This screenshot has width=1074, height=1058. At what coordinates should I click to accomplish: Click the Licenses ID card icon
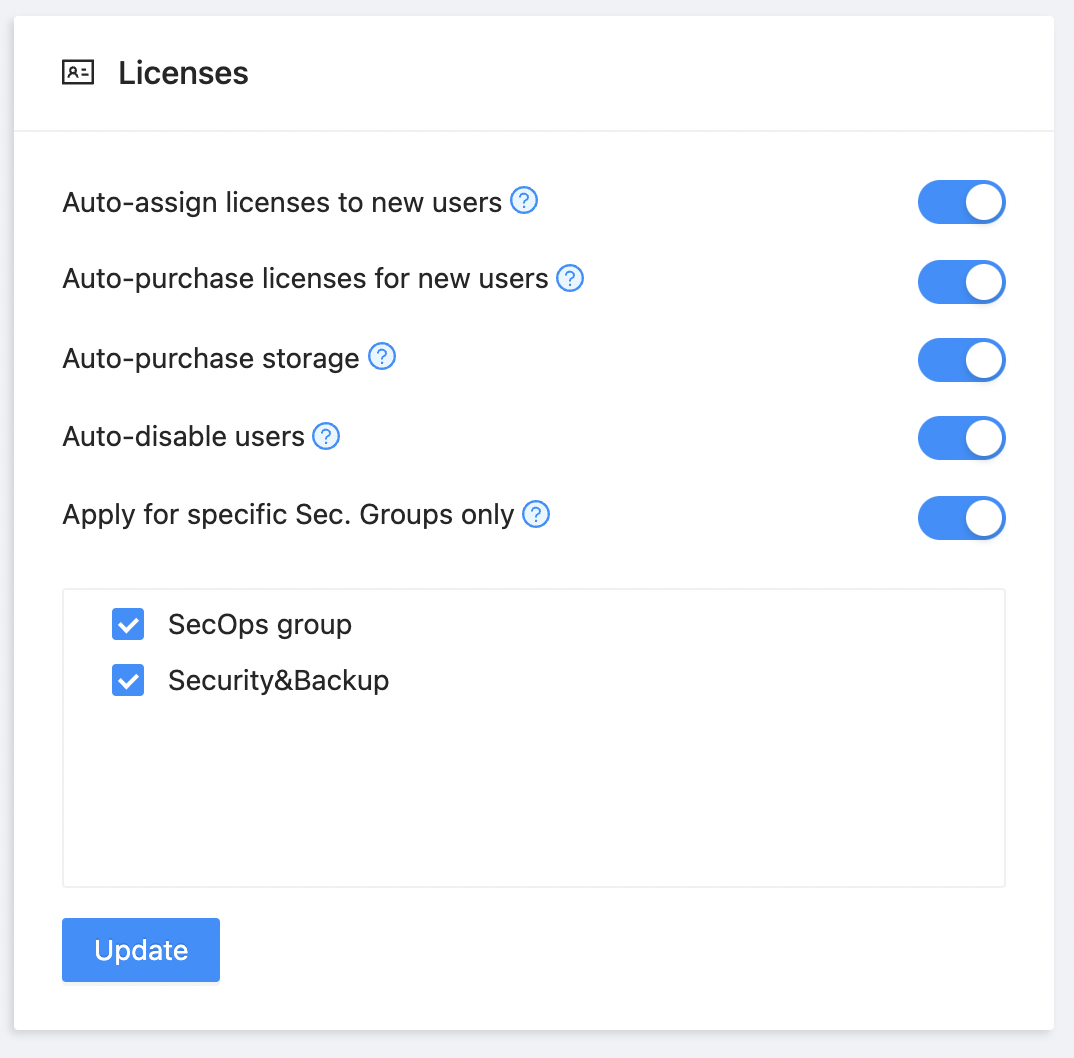tap(78, 73)
